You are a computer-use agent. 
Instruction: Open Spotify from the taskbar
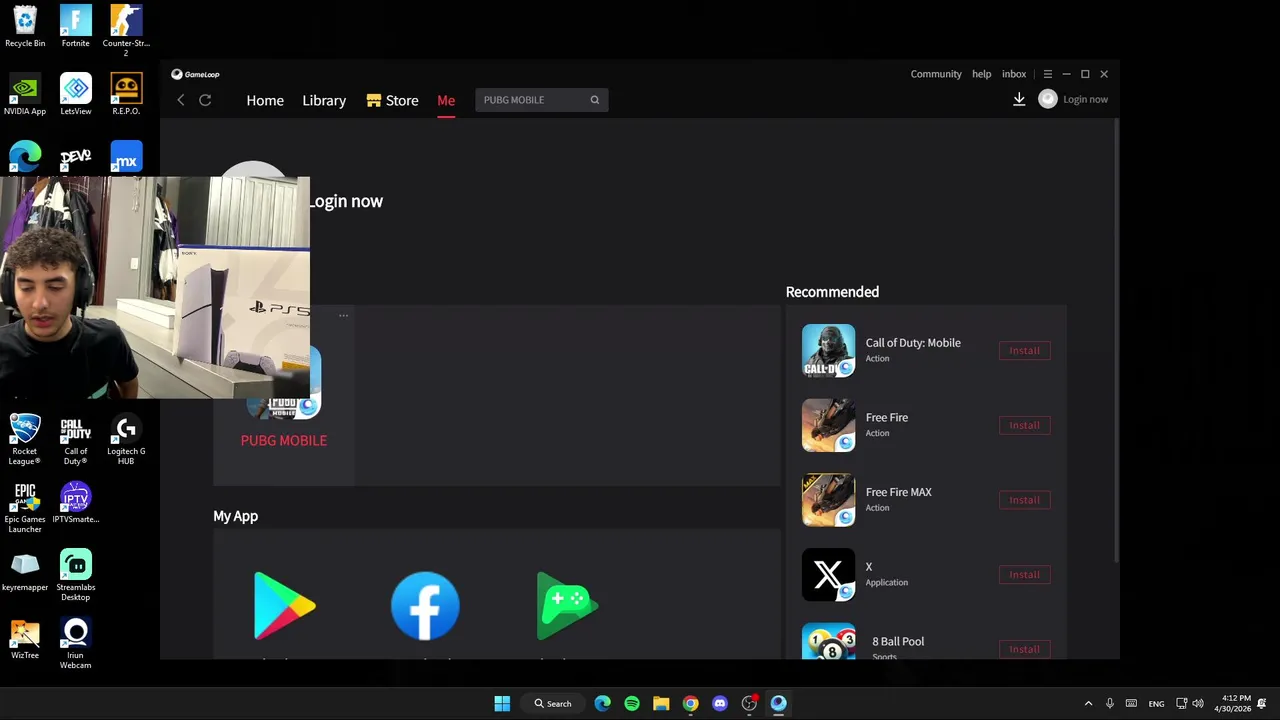coord(632,703)
